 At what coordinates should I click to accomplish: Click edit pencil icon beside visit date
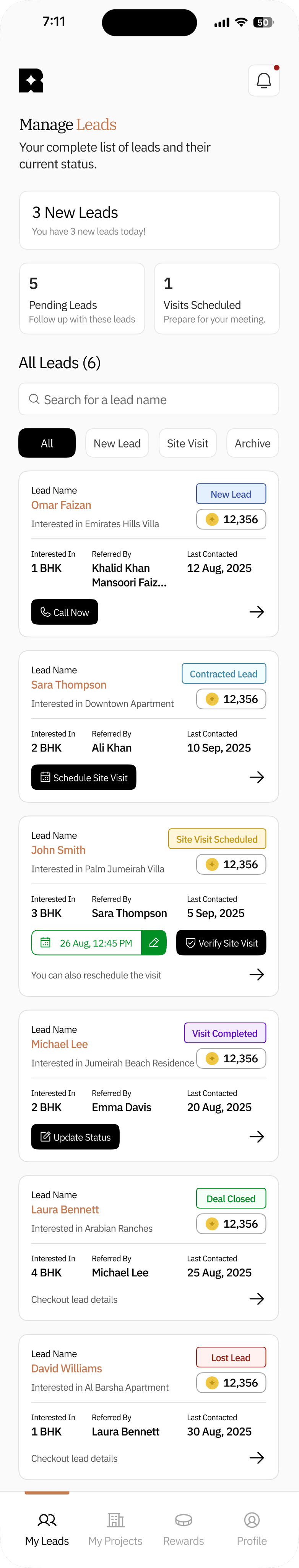point(154,942)
